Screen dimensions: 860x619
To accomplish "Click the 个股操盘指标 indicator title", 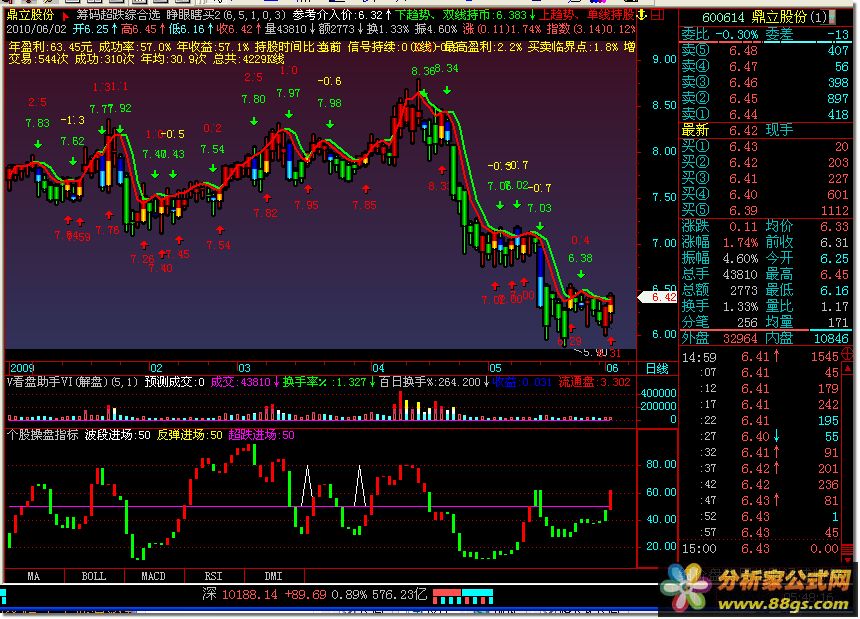I will coord(42,435).
